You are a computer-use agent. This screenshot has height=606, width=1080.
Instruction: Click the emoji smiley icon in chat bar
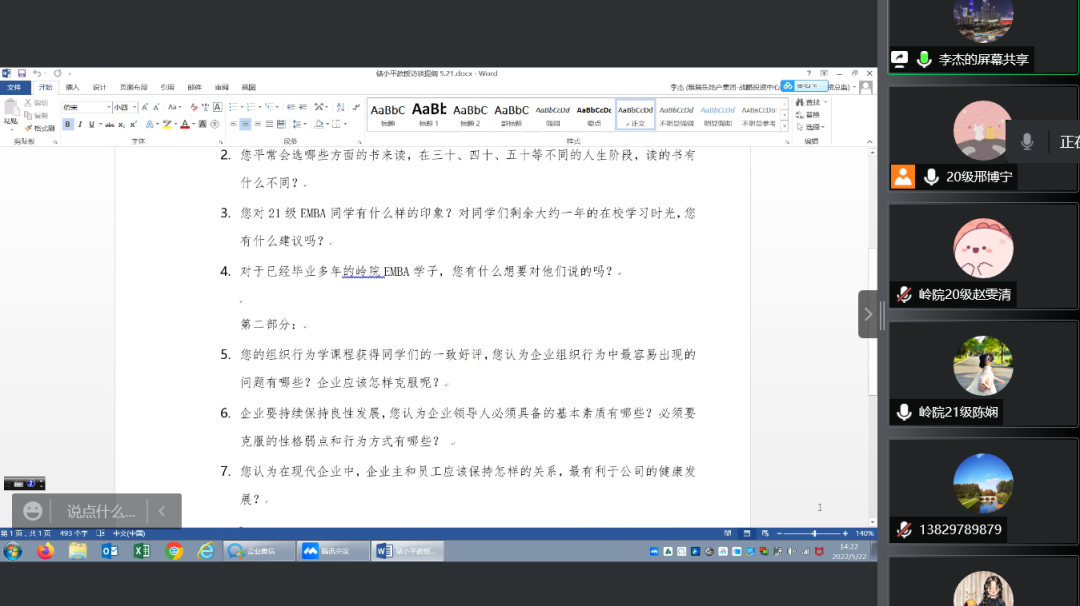(x=33, y=511)
